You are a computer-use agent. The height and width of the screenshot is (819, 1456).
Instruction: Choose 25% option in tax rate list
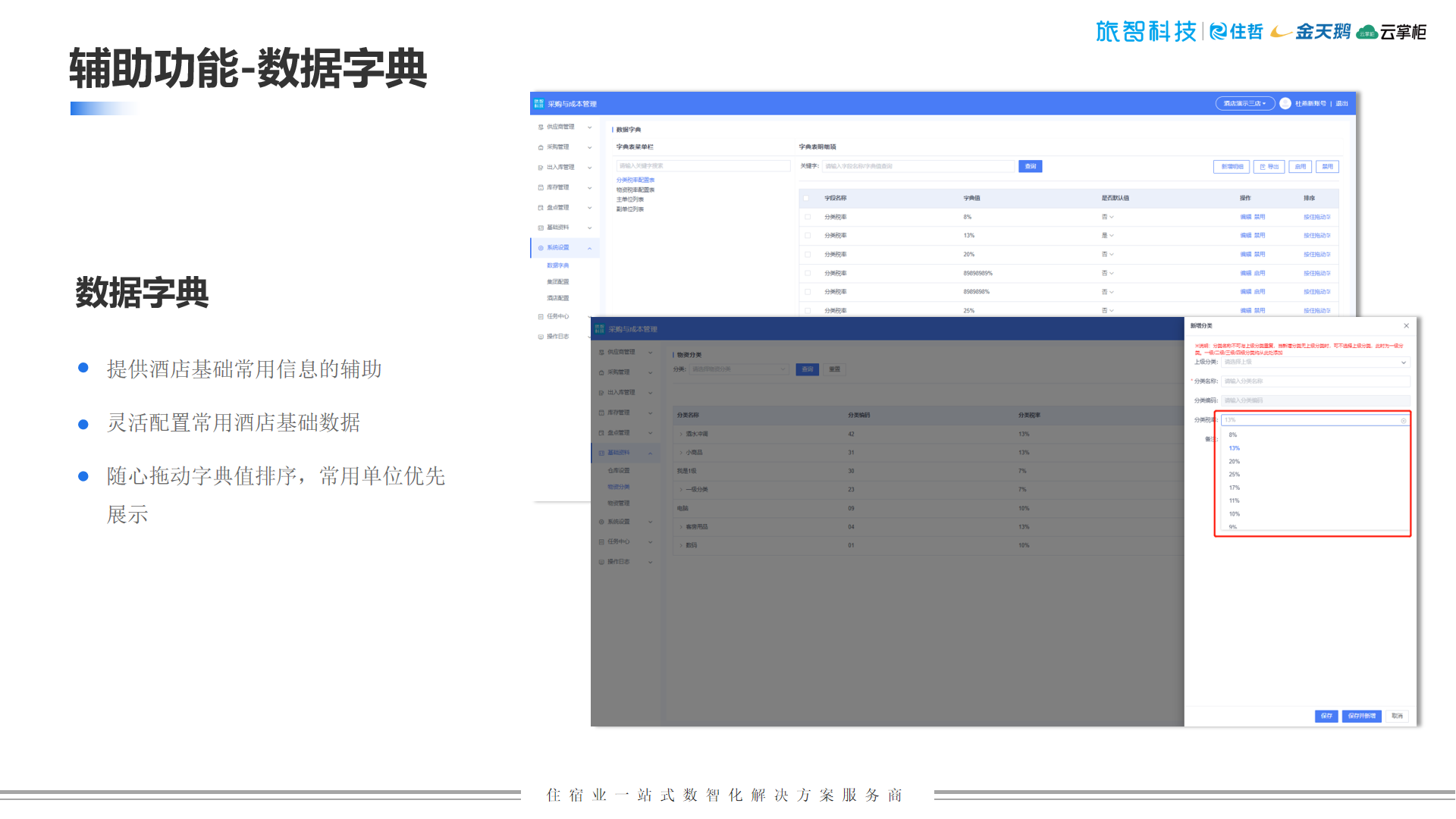1235,475
